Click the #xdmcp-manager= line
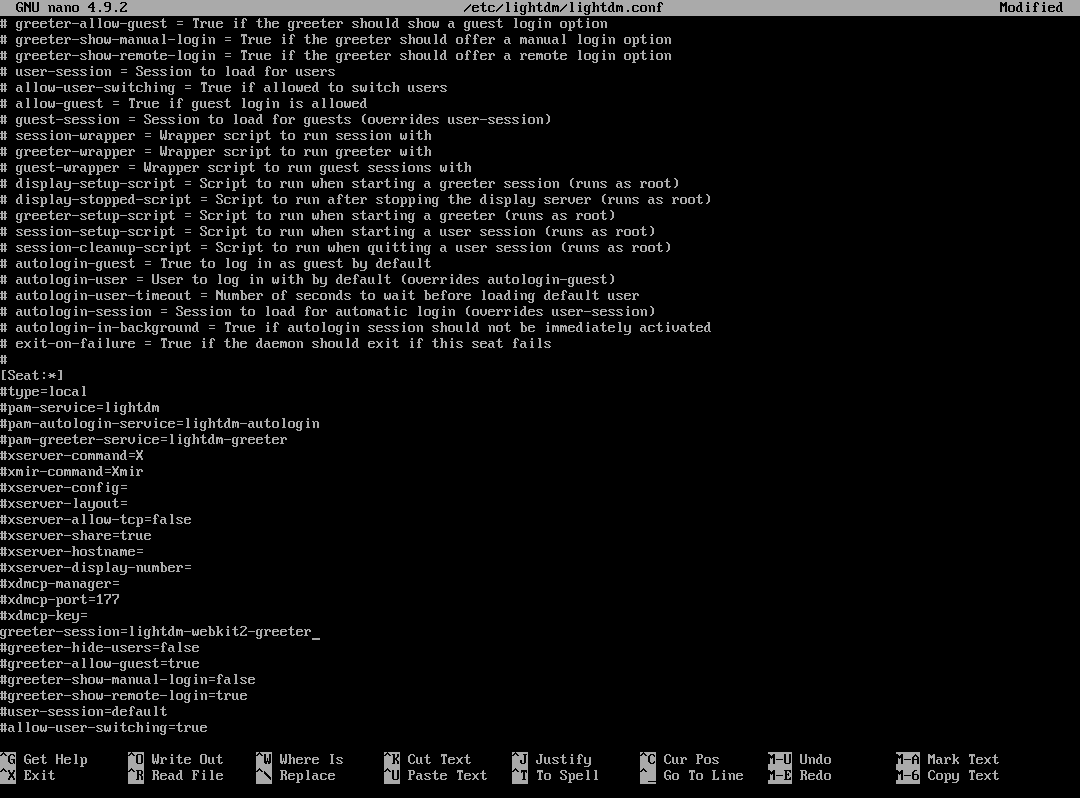The image size is (1080, 798). 60,583
